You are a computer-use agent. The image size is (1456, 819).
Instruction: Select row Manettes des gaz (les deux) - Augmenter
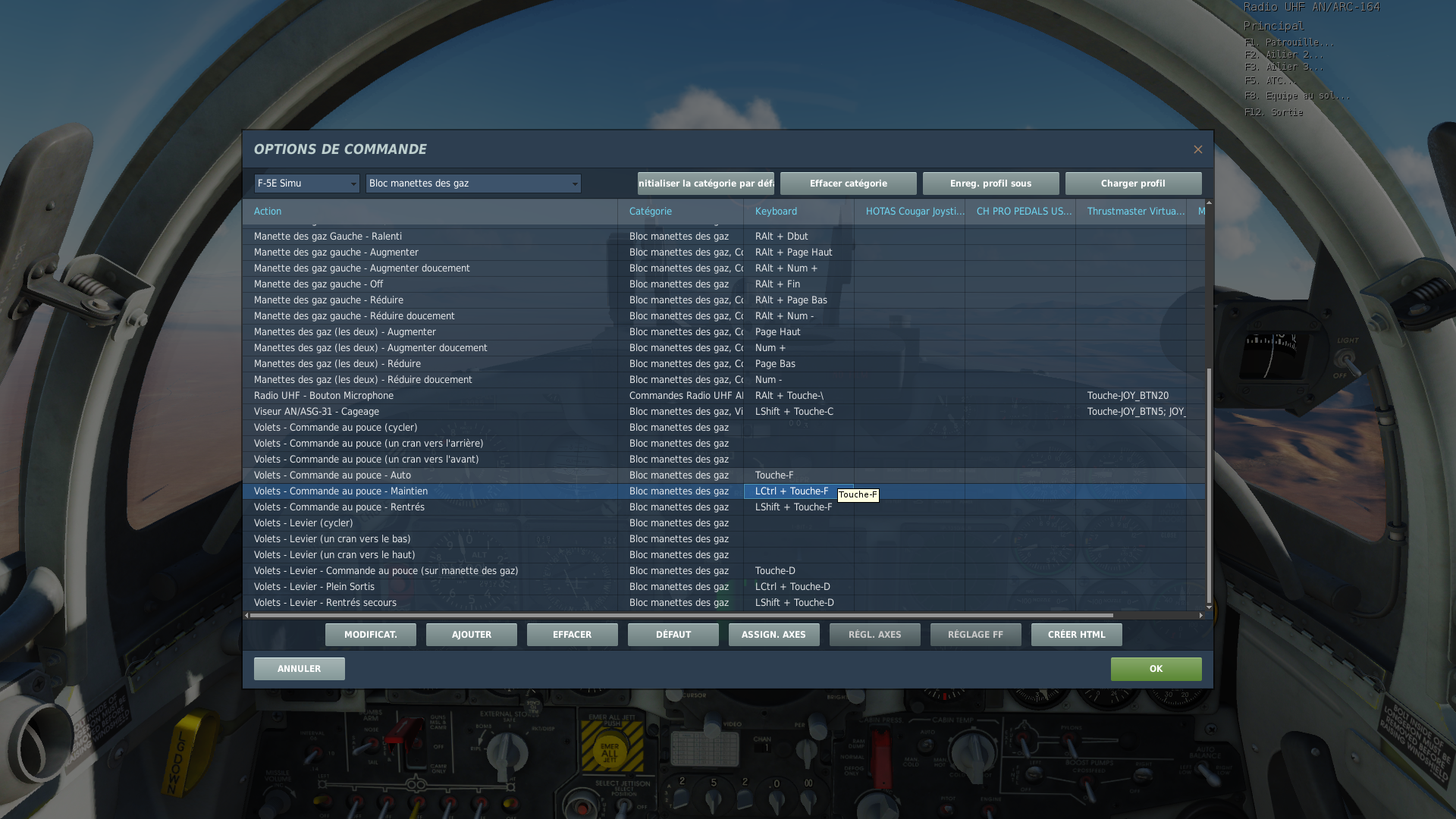[x=723, y=332]
